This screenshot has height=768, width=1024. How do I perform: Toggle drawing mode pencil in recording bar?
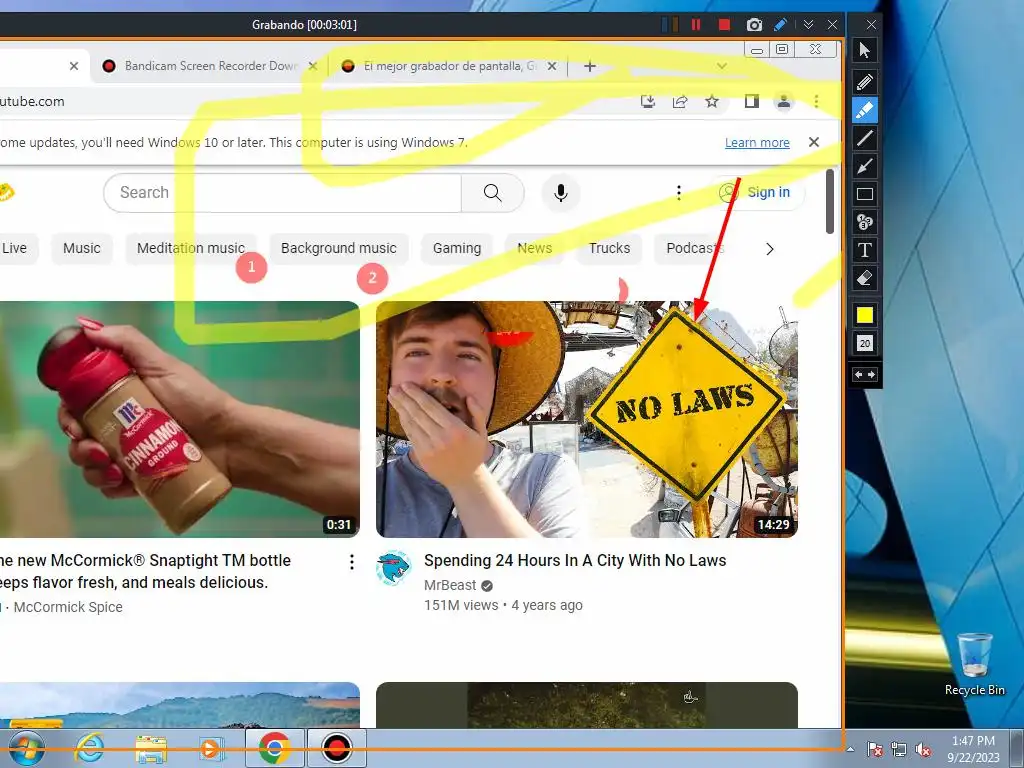point(780,25)
